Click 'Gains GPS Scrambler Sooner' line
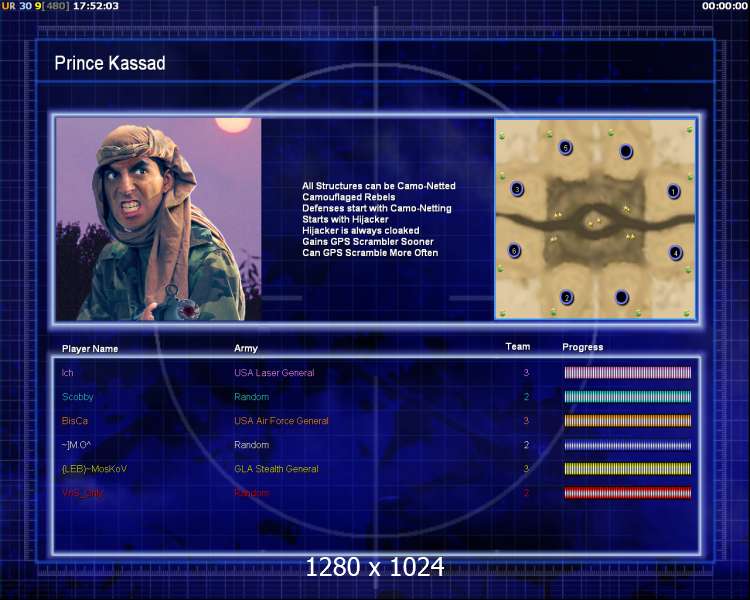 click(x=368, y=242)
